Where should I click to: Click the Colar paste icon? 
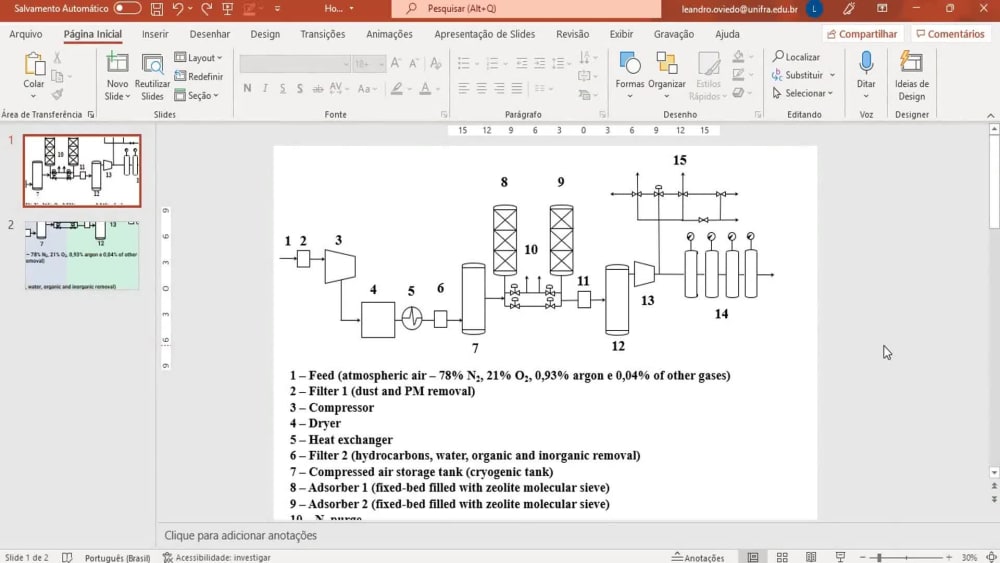pyautogui.click(x=34, y=64)
